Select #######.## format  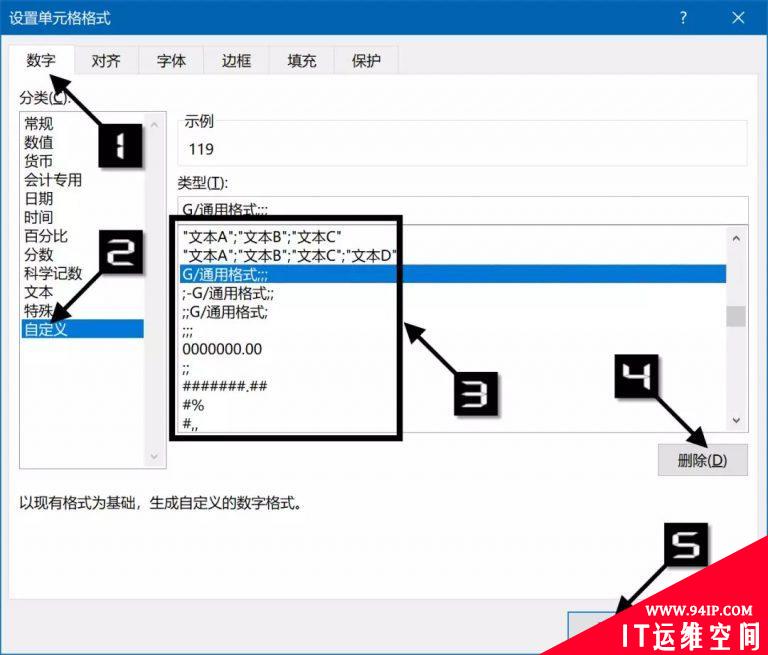coord(453,386)
